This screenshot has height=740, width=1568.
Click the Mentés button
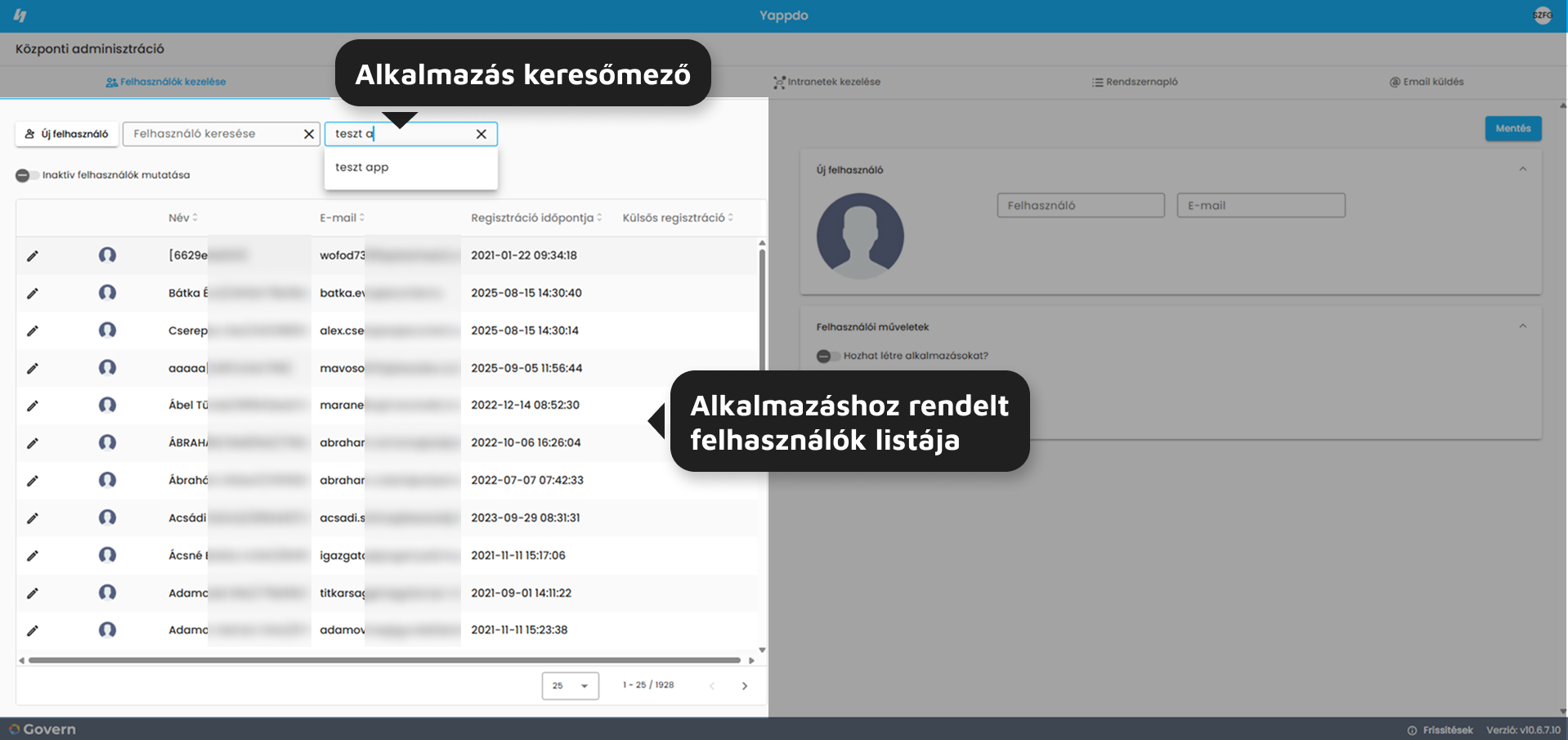pyautogui.click(x=1513, y=128)
